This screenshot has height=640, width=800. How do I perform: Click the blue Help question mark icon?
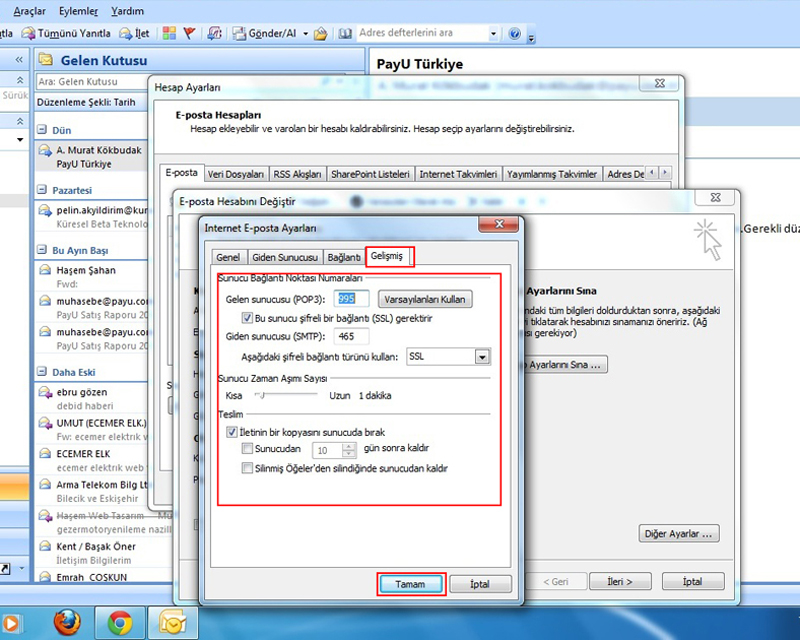(x=515, y=34)
